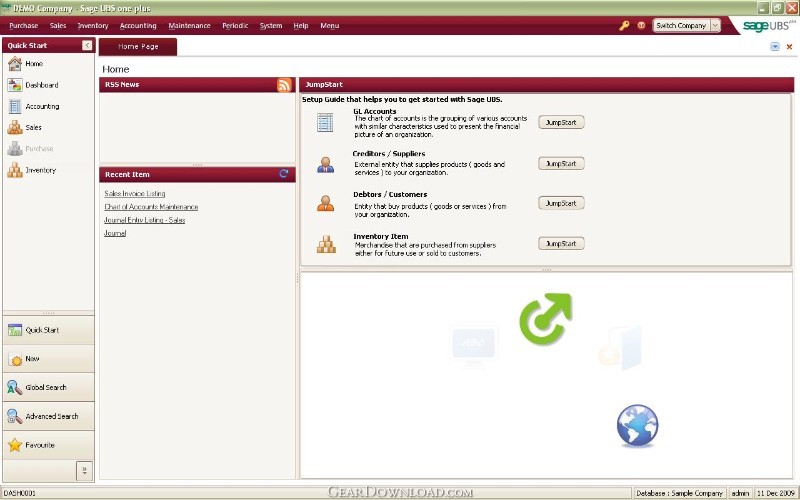Select the Home Page tab
This screenshot has width=800, height=500.
(x=138, y=46)
